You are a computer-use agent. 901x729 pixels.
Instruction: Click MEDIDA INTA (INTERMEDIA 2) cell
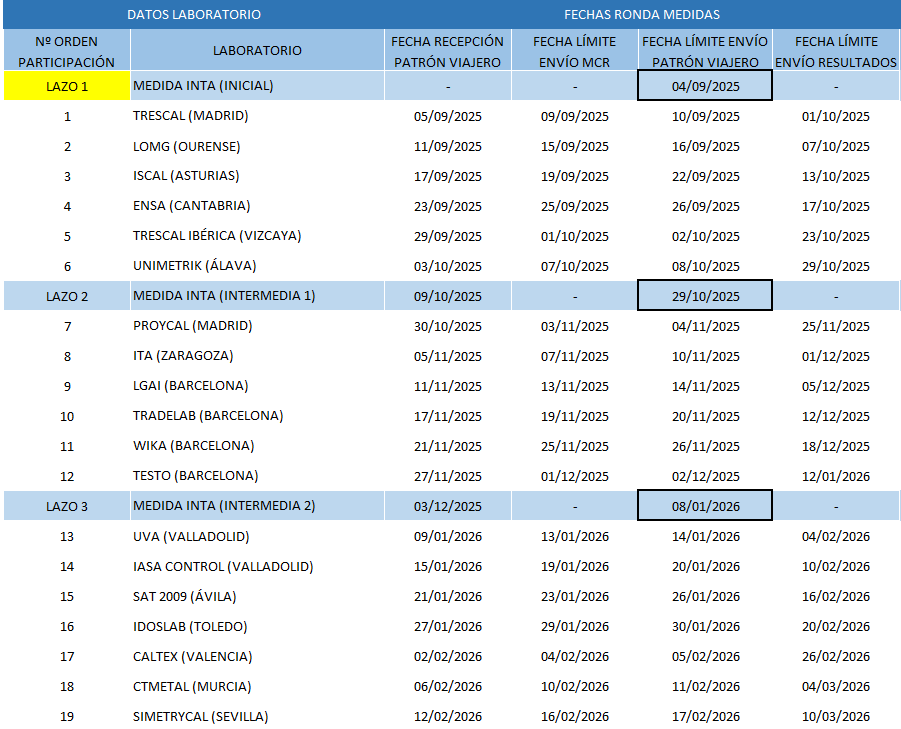257,506
